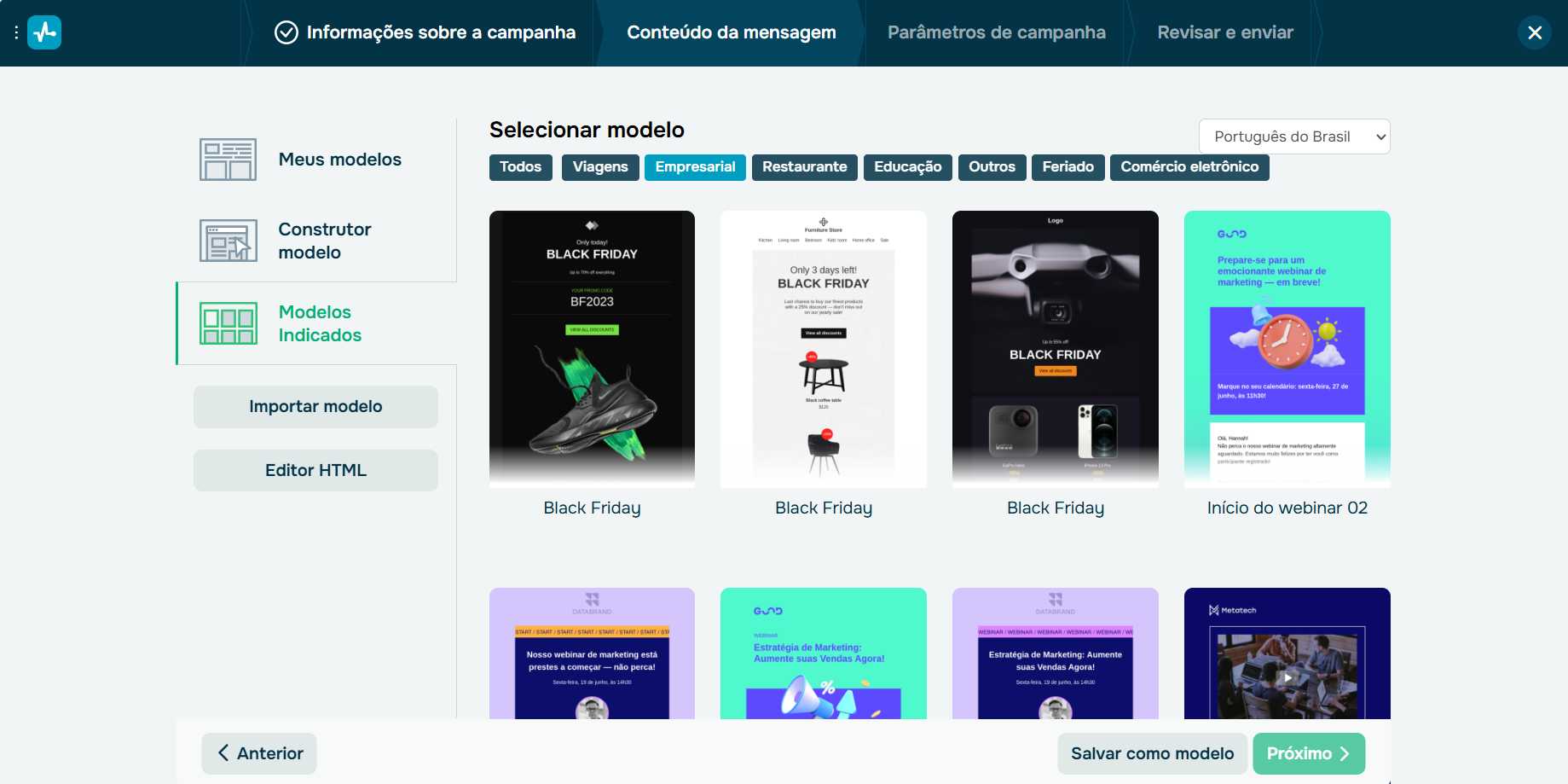Image resolution: width=1568 pixels, height=784 pixels.
Task: Select the Black Friday drone template
Action: pos(1056,349)
